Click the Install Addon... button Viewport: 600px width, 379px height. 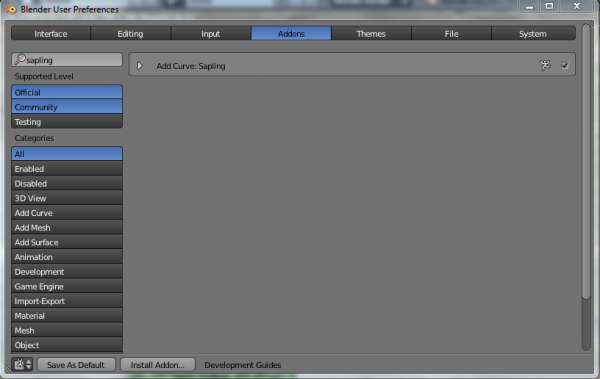(x=158, y=364)
